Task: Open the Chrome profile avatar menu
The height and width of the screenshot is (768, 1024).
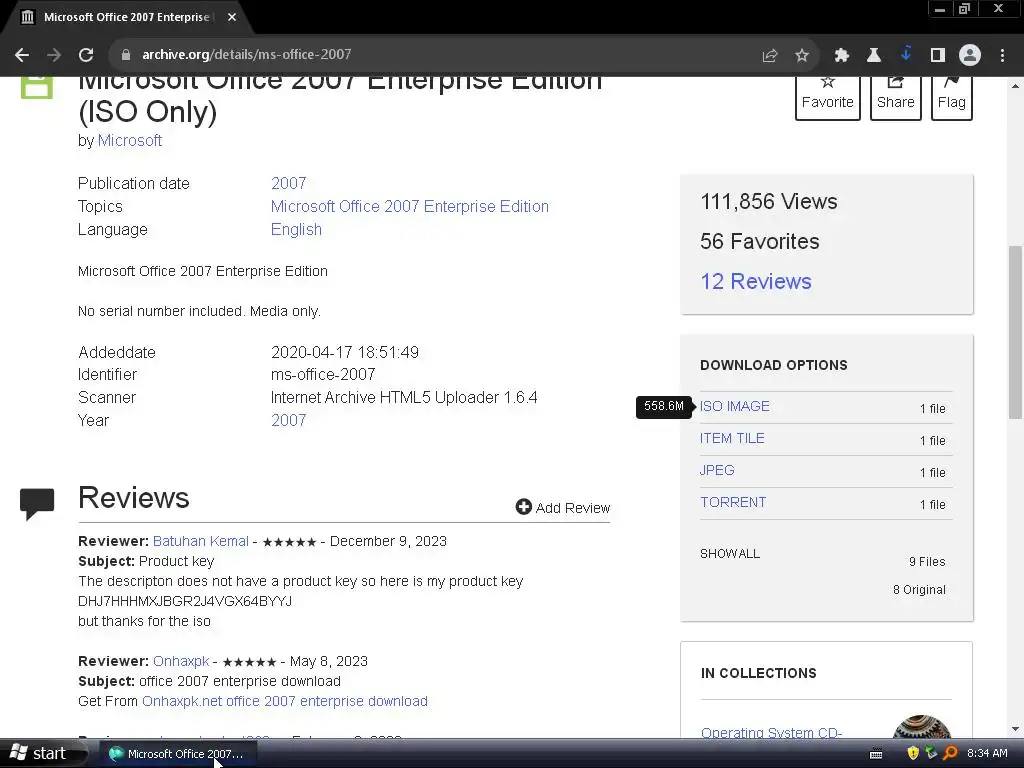Action: (x=970, y=56)
